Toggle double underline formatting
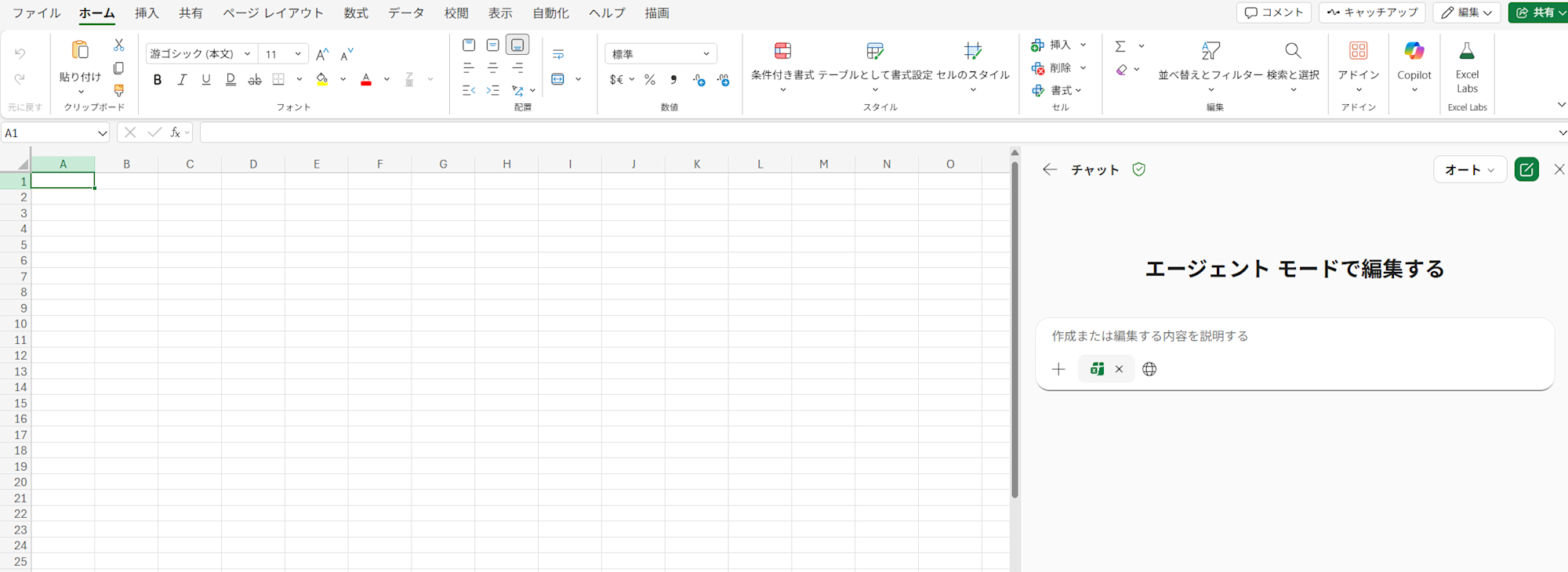The image size is (1568, 572). pyautogui.click(x=230, y=79)
